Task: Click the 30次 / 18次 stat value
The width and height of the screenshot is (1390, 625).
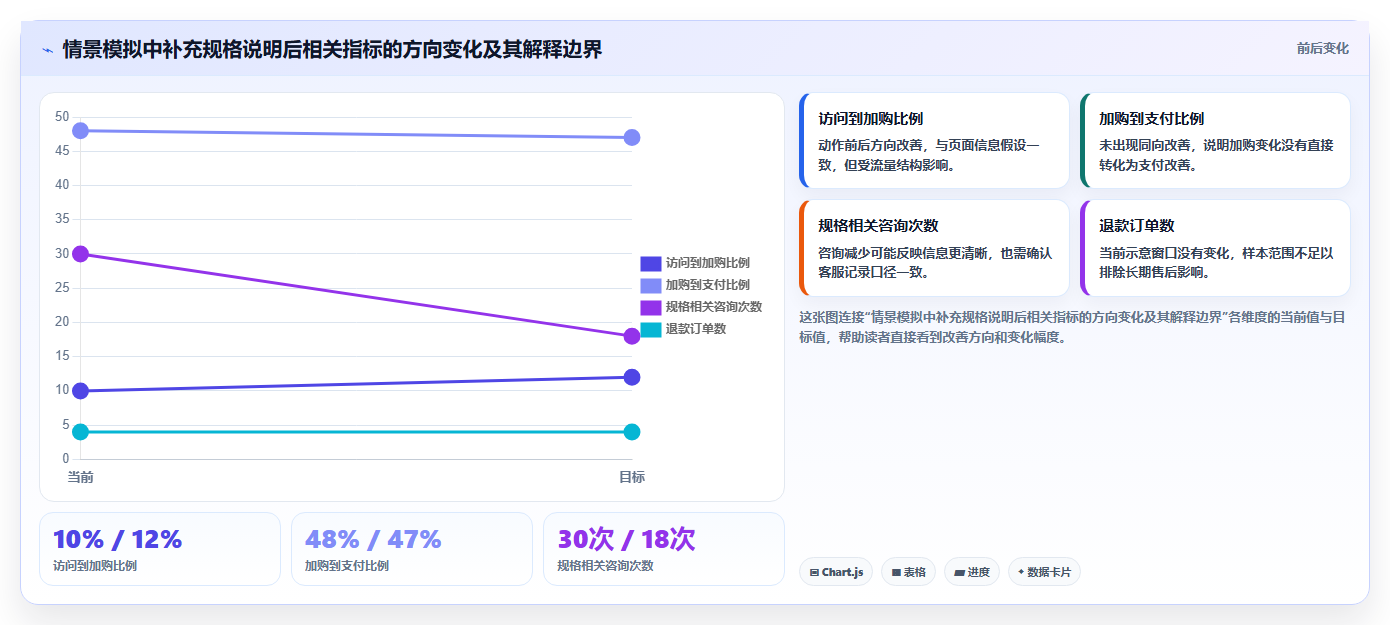Action: [626, 539]
